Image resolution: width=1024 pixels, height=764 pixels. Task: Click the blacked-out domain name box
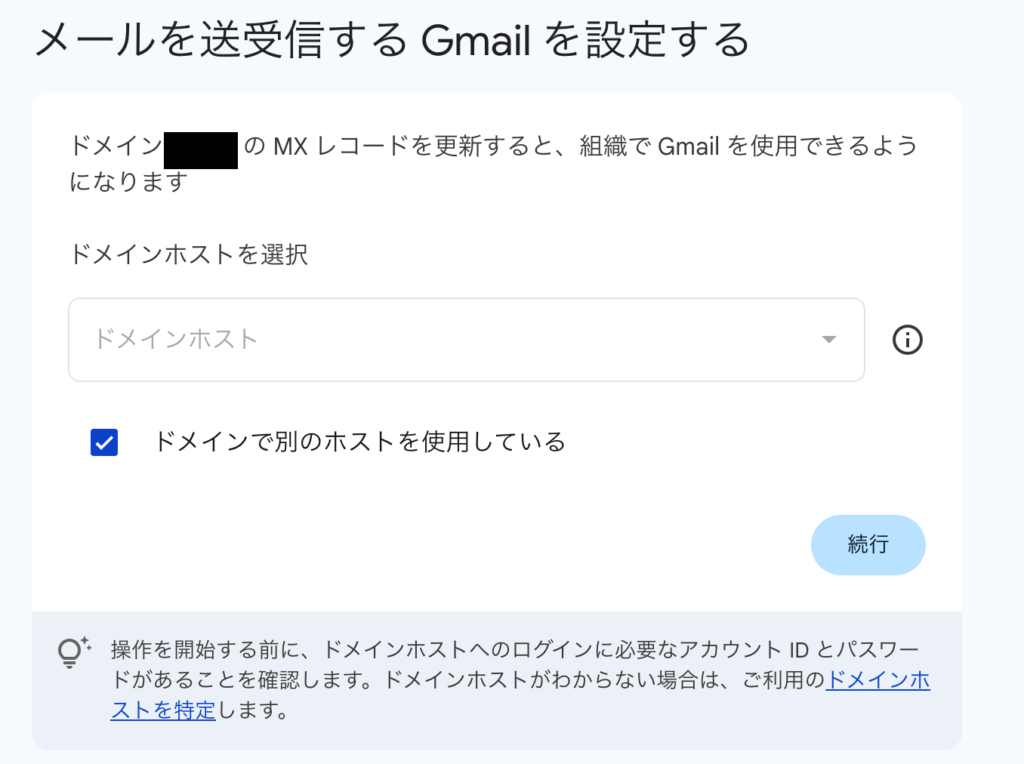pyautogui.click(x=200, y=149)
